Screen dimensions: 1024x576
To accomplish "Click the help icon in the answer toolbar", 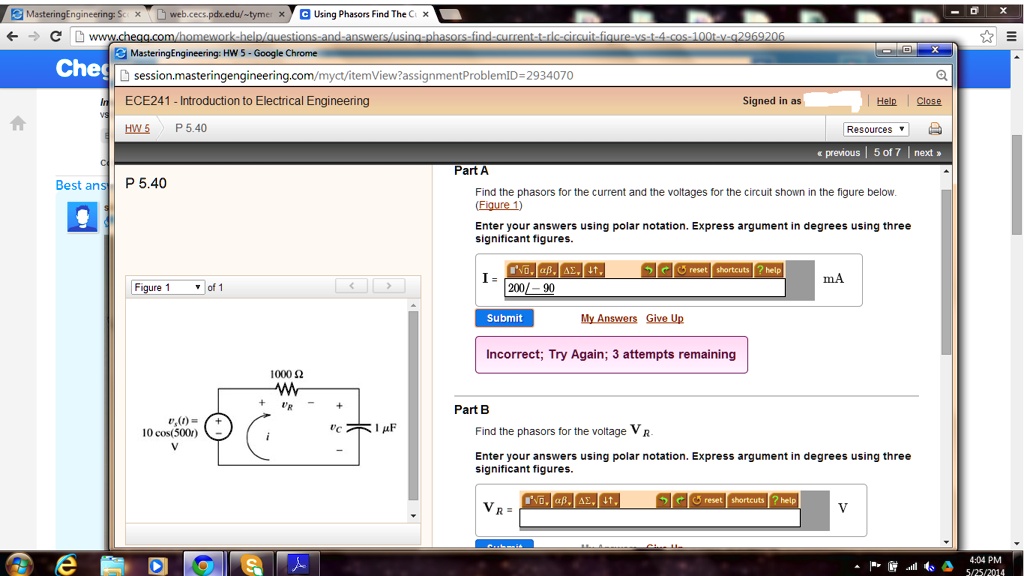I will tap(768, 270).
